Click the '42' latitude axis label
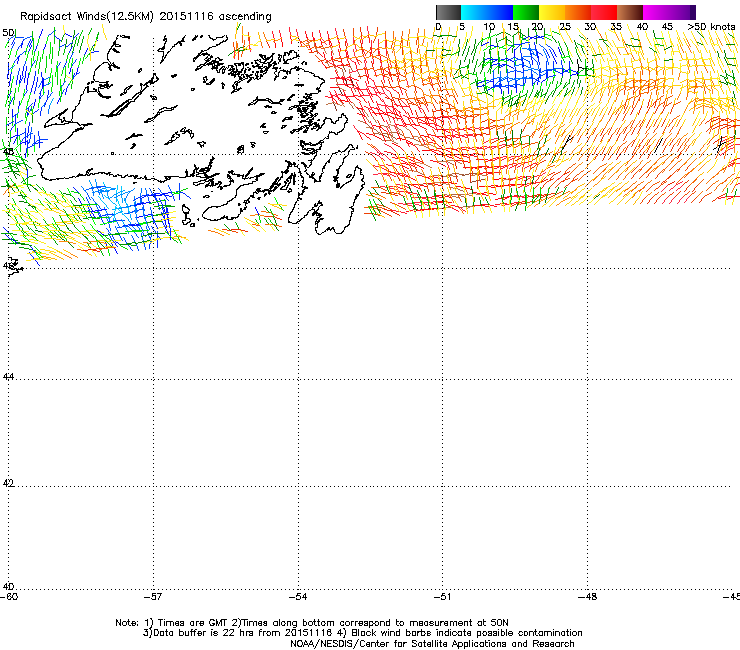740x650 pixels. click(8, 483)
